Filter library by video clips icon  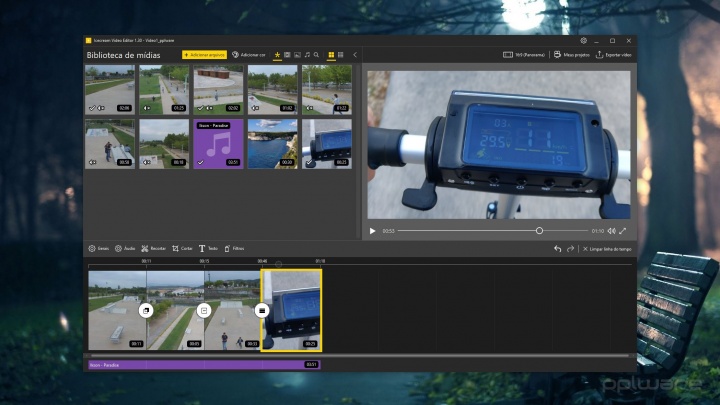coord(287,54)
